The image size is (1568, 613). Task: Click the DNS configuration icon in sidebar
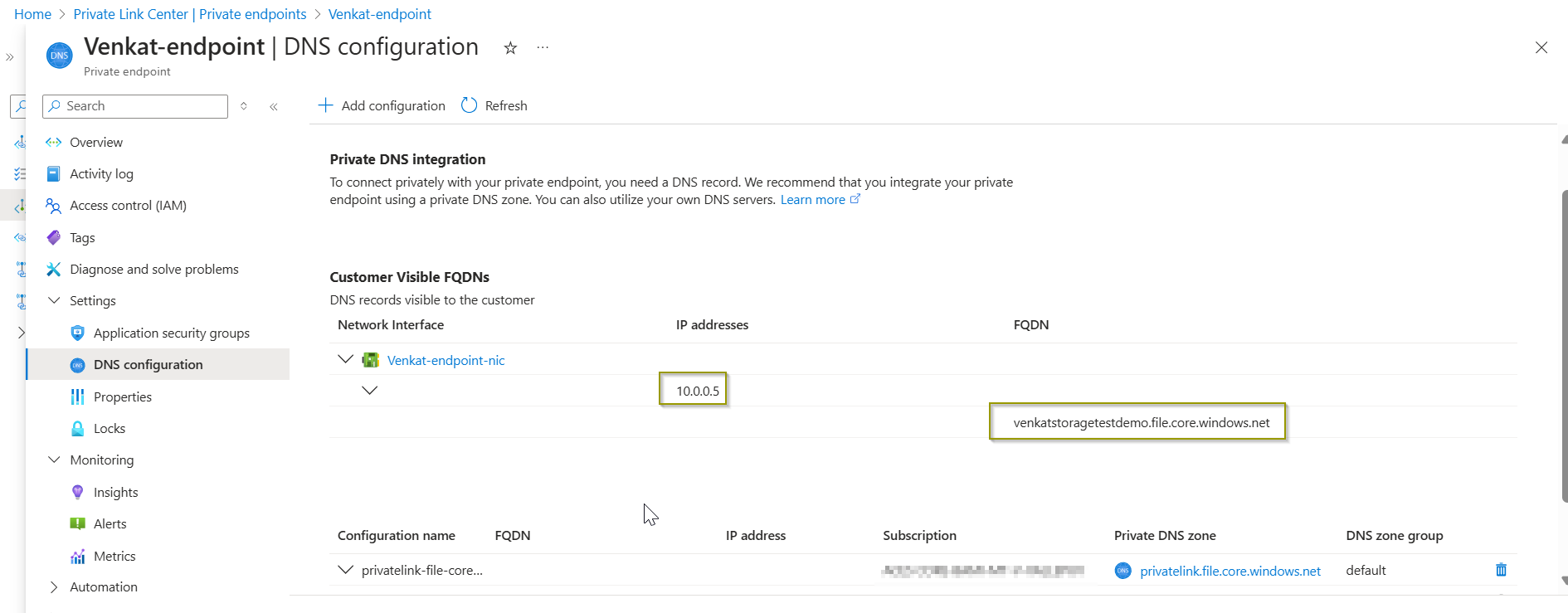click(x=78, y=365)
